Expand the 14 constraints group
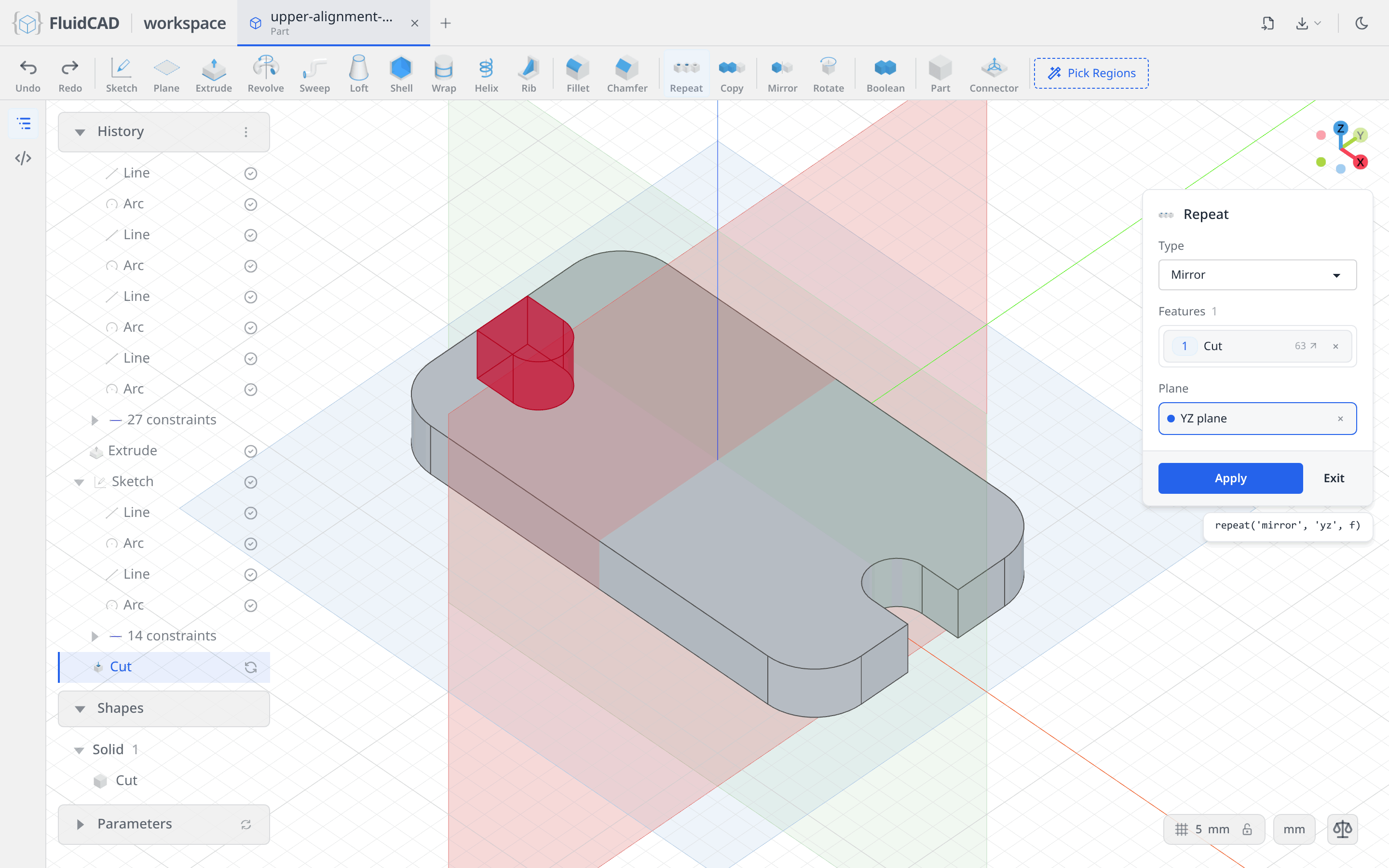The height and width of the screenshot is (868, 1389). point(95,636)
